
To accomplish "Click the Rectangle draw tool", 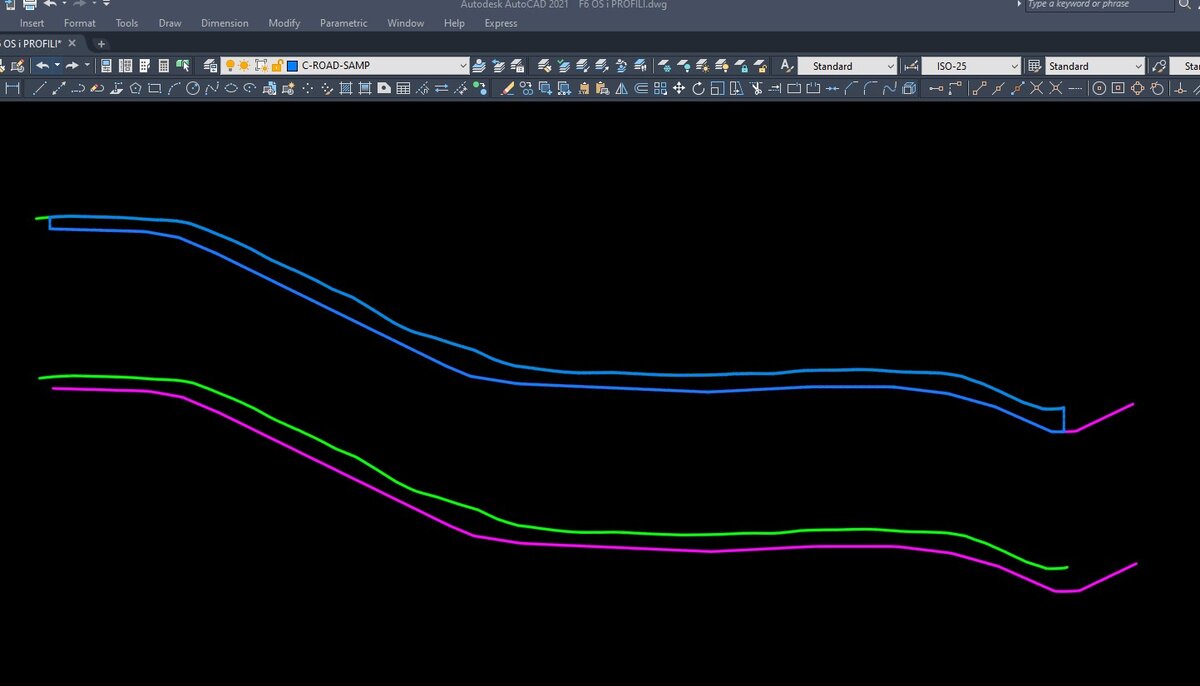I will pos(154,89).
